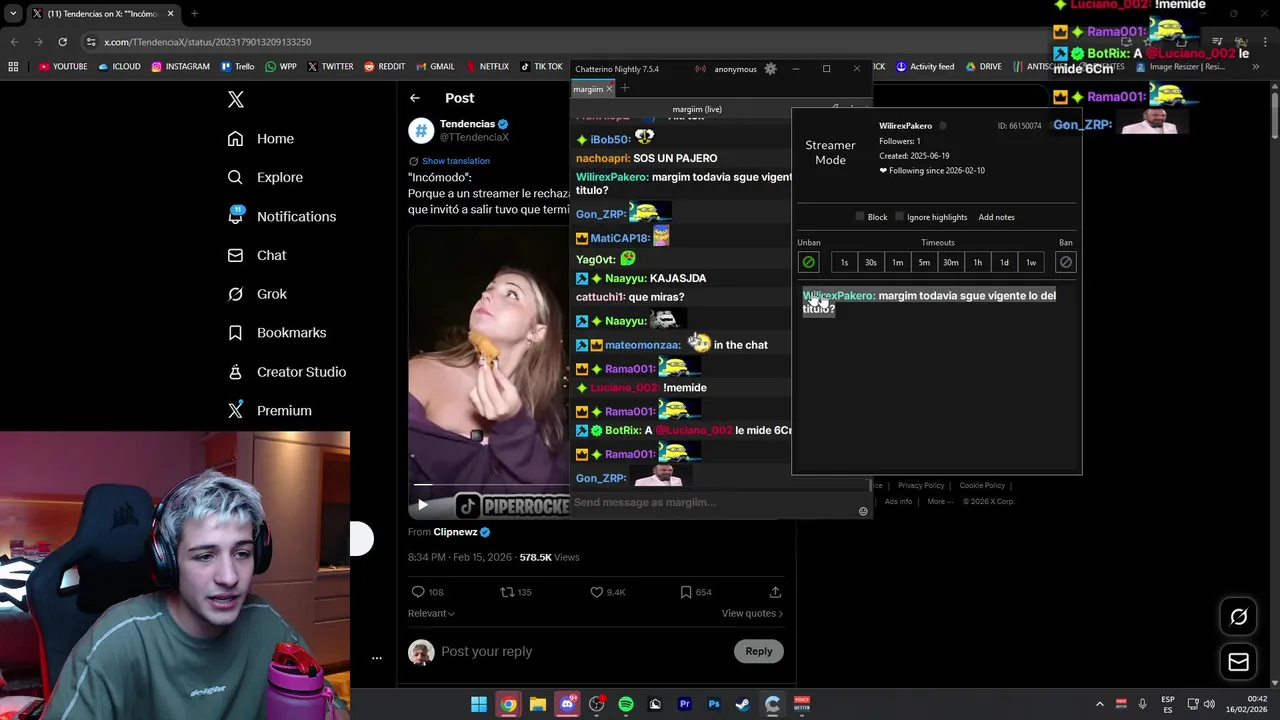The height and width of the screenshot is (720, 1280).
Task: Open Creator Studio in the X sidebar
Action: [286, 371]
